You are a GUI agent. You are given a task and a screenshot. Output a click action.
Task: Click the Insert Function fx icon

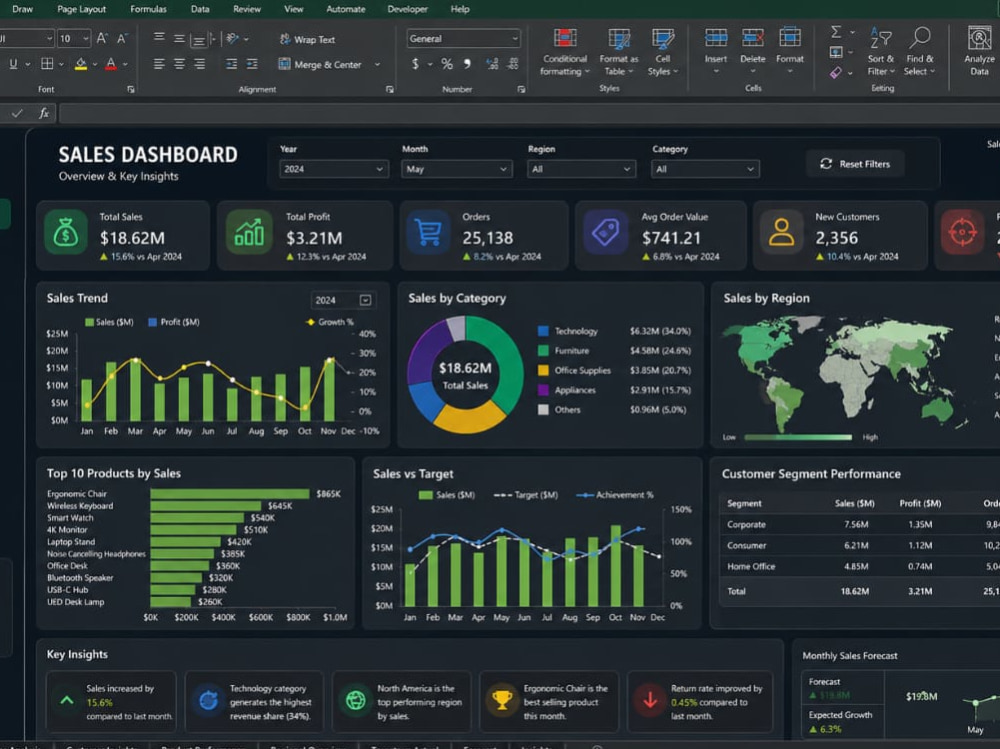44,114
